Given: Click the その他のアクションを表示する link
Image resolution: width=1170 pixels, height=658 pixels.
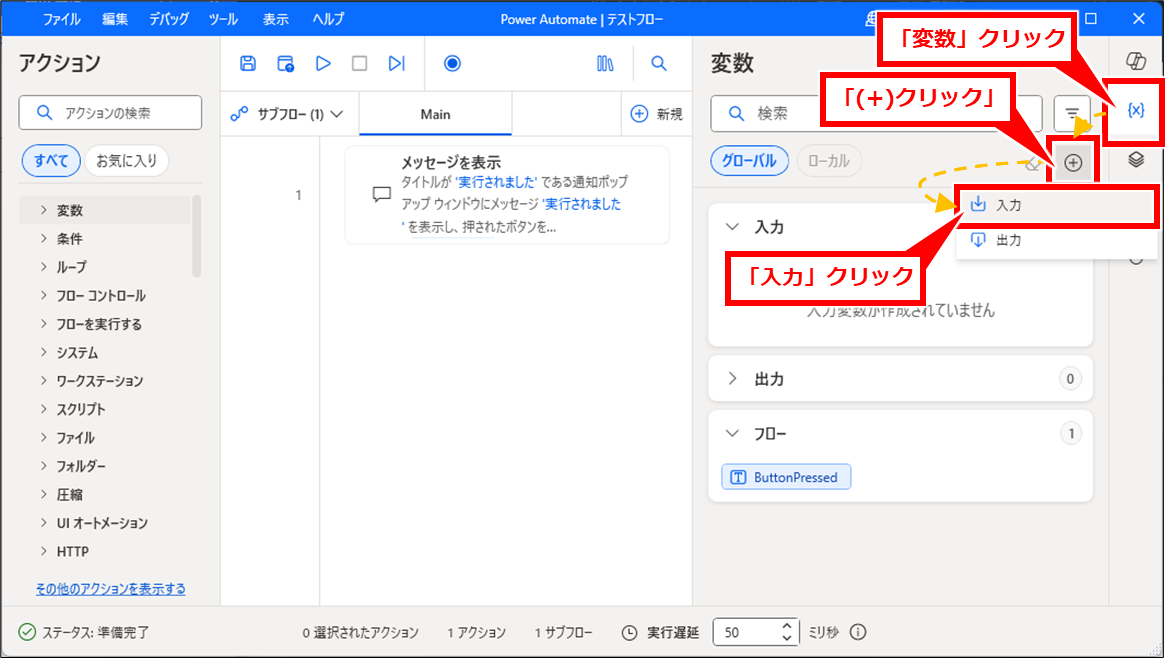Looking at the screenshot, I should [110, 589].
